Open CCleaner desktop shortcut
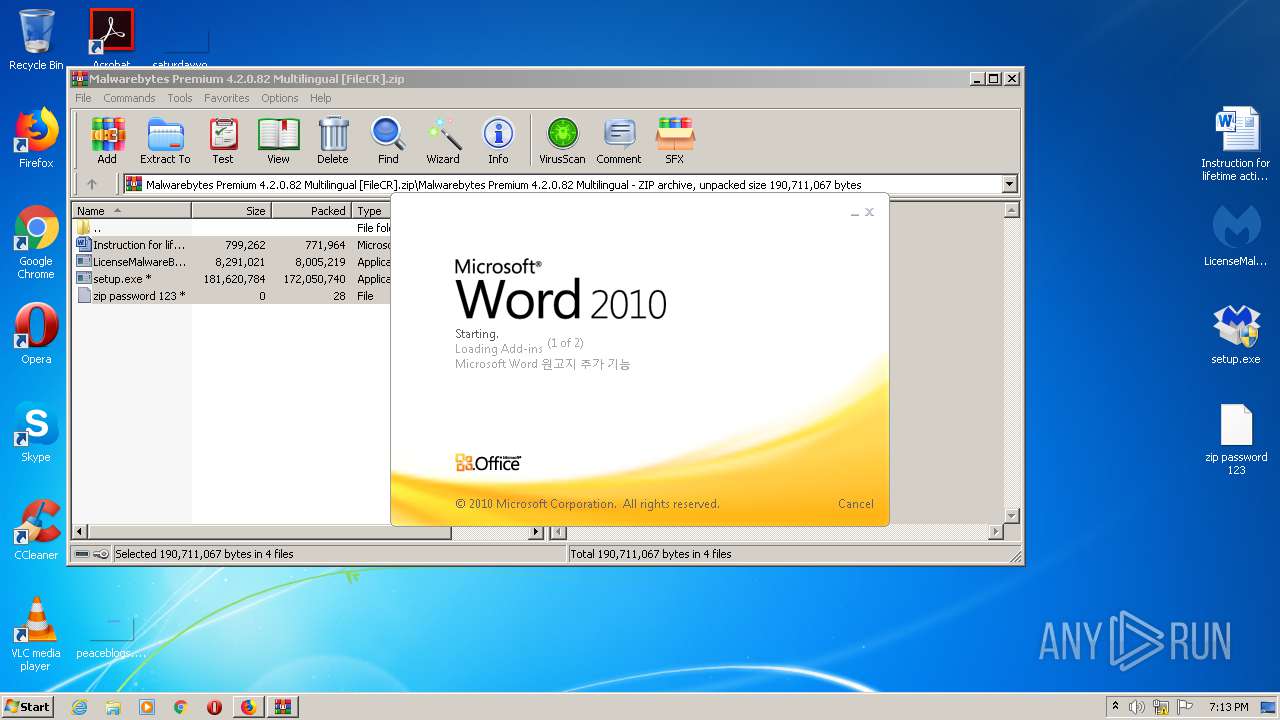Viewport: 1280px width, 720px height. pyautogui.click(x=36, y=530)
